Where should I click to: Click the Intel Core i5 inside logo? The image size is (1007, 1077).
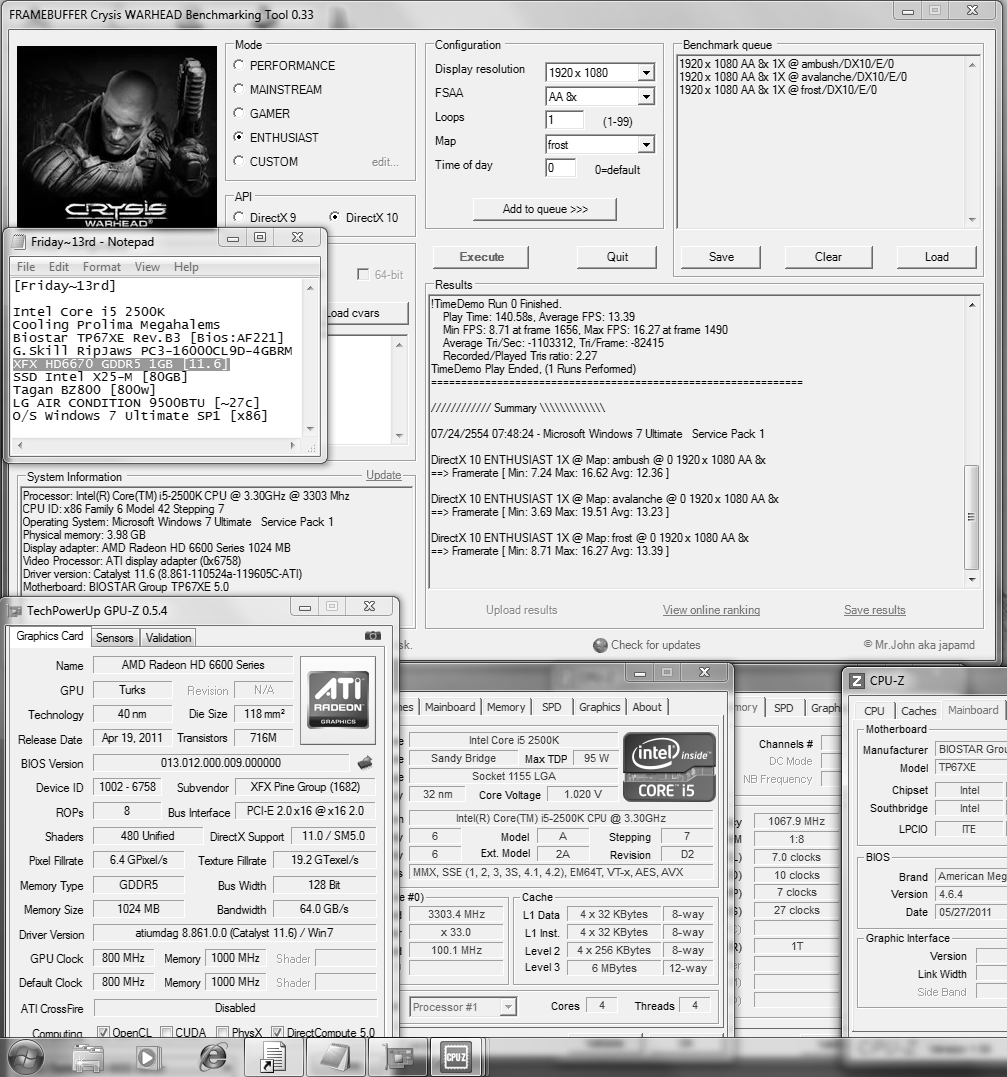[x=669, y=767]
